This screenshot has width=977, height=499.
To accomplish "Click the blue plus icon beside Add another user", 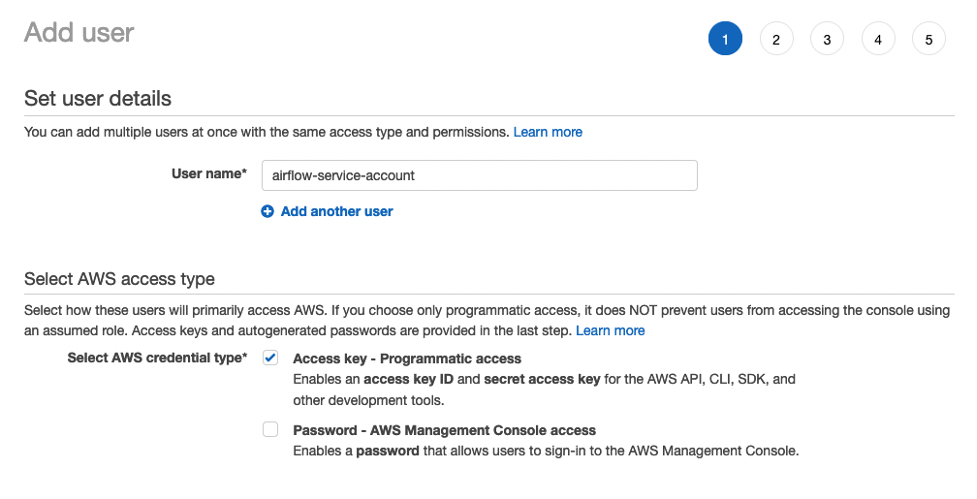I will coord(267,212).
